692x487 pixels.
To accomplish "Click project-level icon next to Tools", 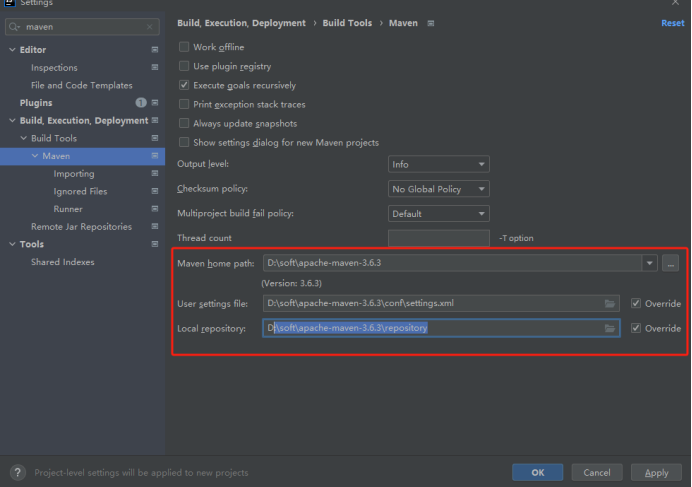I will click(x=155, y=244).
